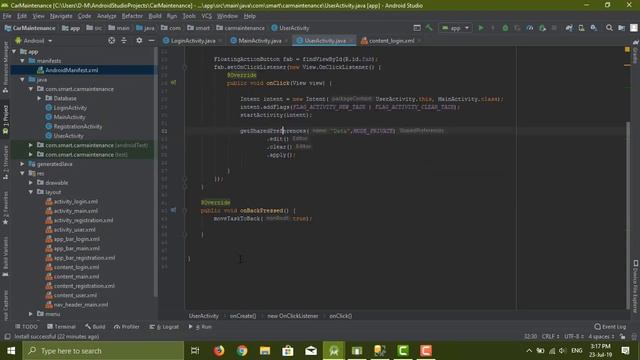Collapse the java folder node
Screen dimensions: 640x360
point(22,80)
